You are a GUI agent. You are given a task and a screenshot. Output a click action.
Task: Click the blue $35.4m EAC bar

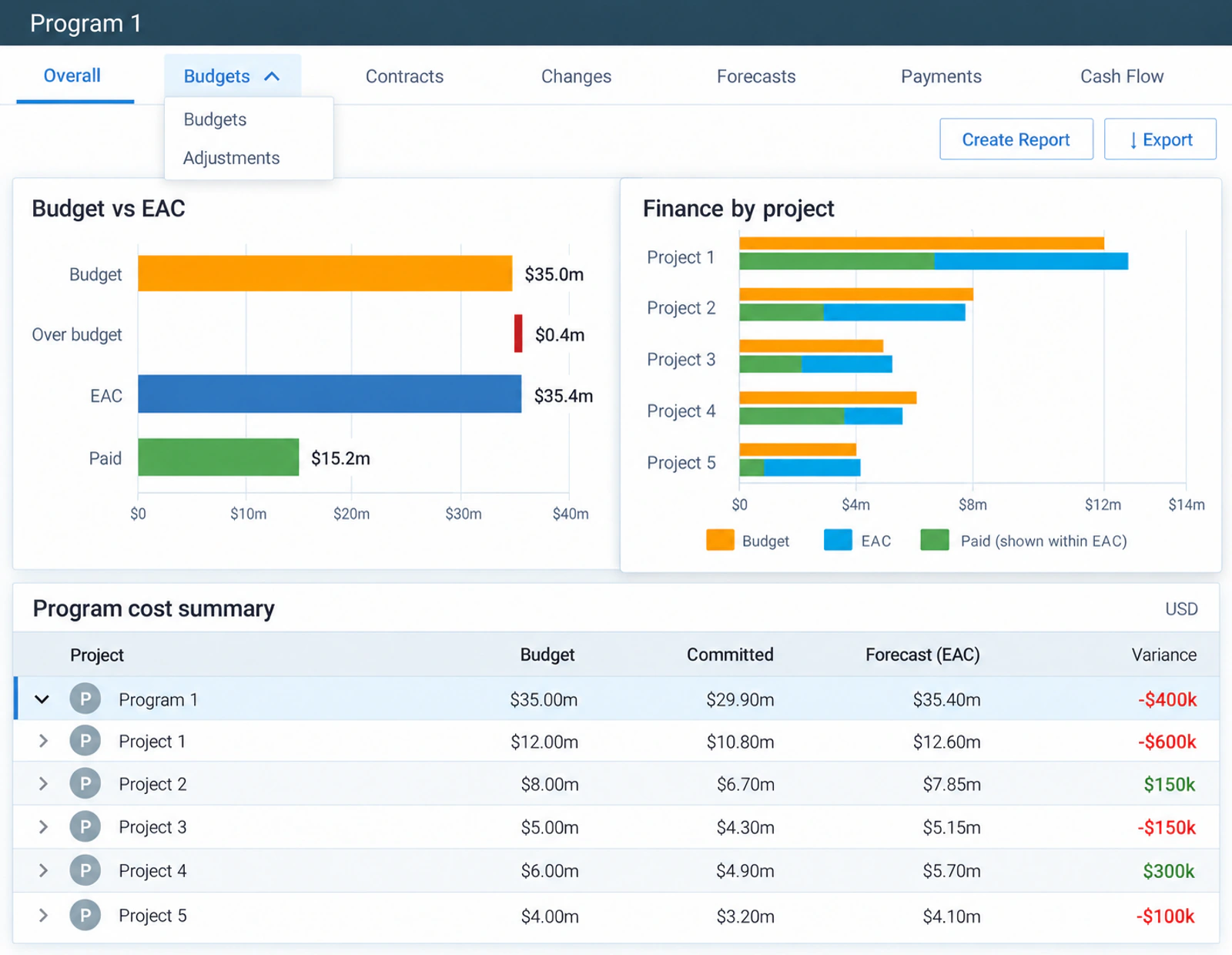tap(330, 394)
